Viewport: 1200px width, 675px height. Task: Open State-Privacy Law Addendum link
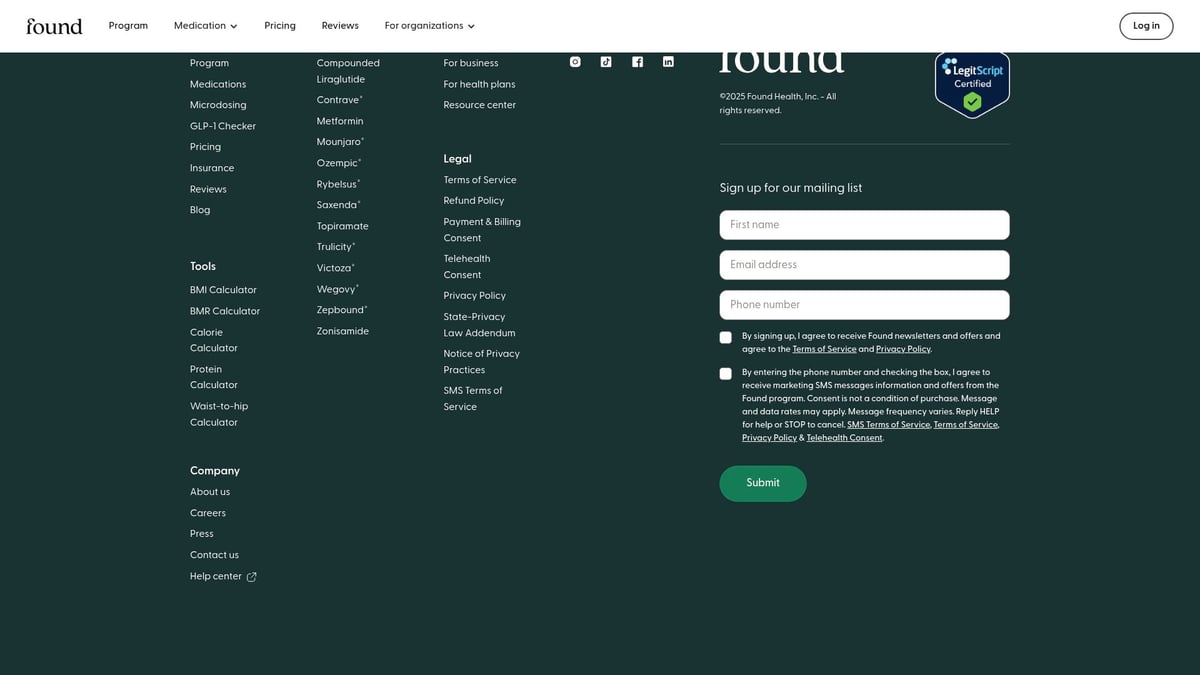pyautogui.click(x=480, y=325)
